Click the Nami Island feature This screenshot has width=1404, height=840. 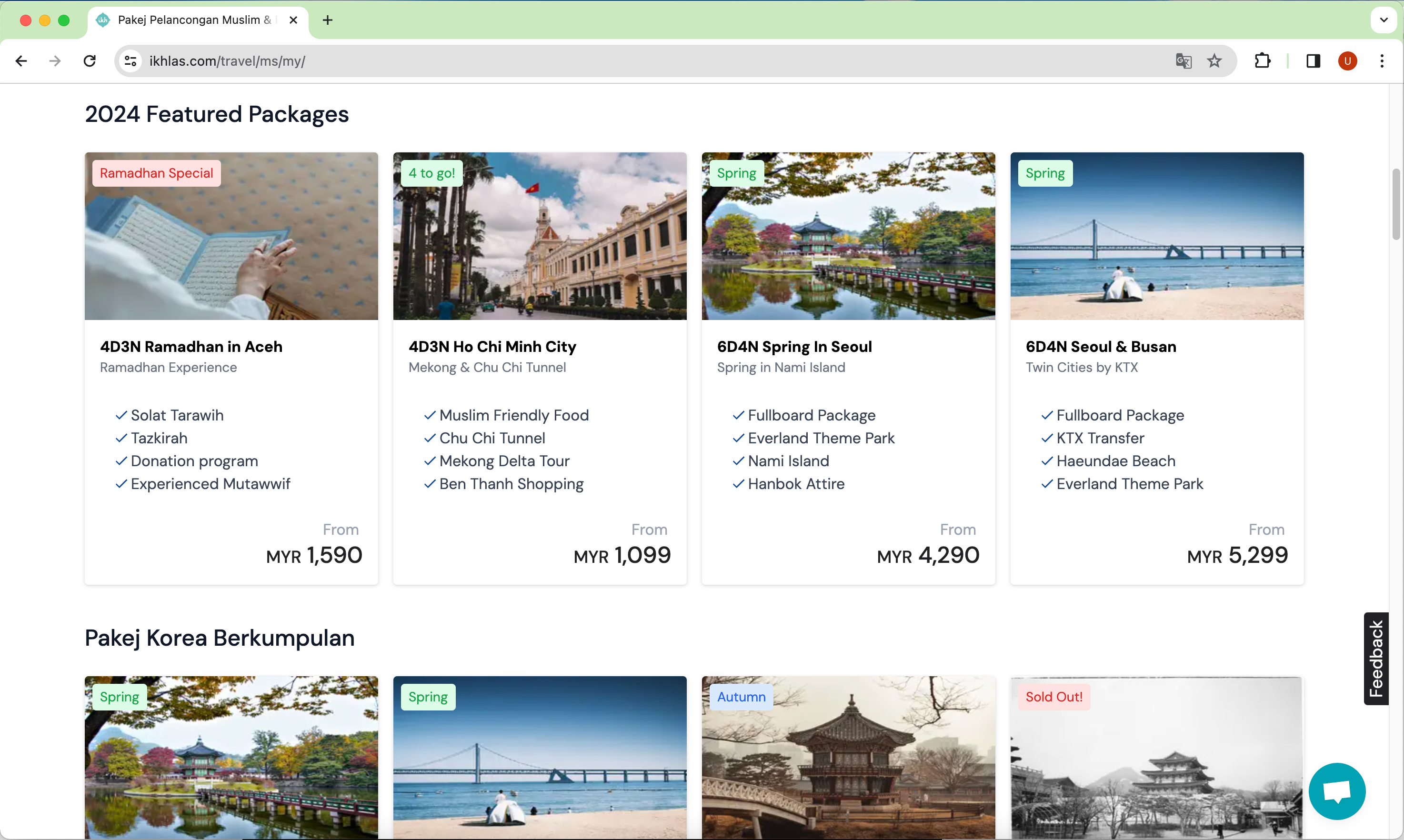tap(788, 461)
